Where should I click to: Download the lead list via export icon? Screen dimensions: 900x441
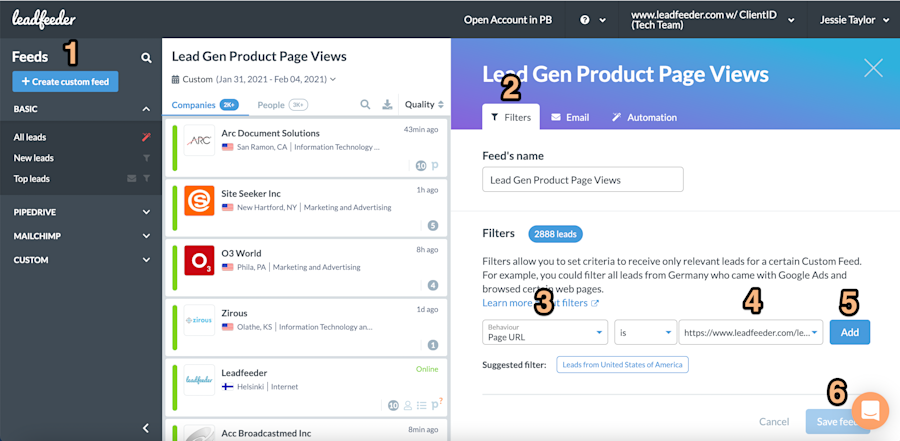387,105
